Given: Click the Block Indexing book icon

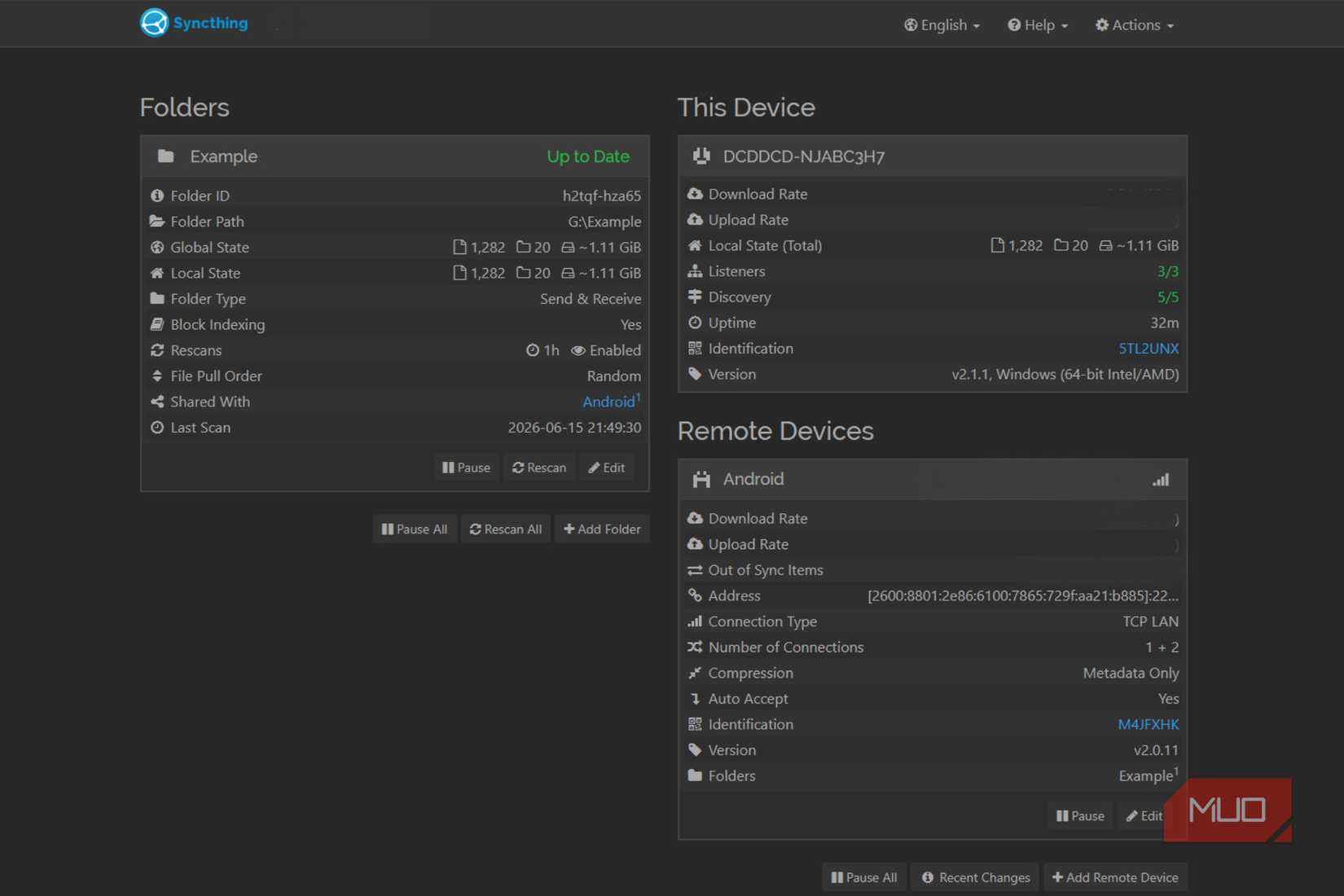Looking at the screenshot, I should (157, 324).
